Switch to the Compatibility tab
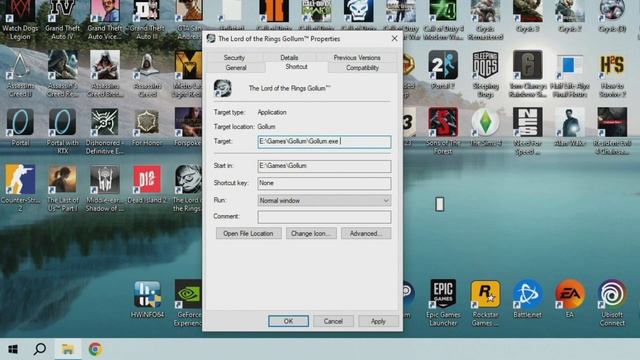Viewport: 640px width, 360px height. (362, 68)
